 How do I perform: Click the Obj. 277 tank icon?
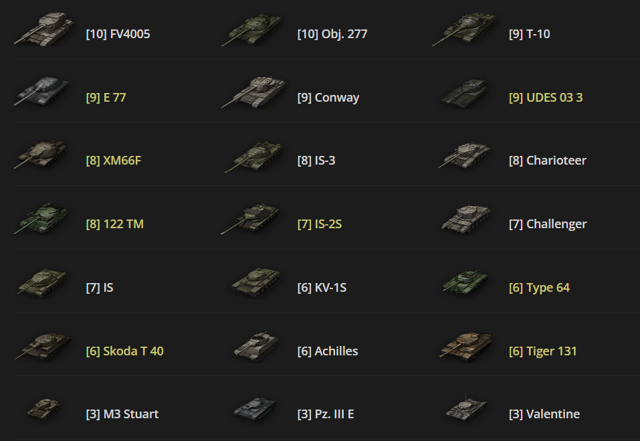tap(251, 30)
